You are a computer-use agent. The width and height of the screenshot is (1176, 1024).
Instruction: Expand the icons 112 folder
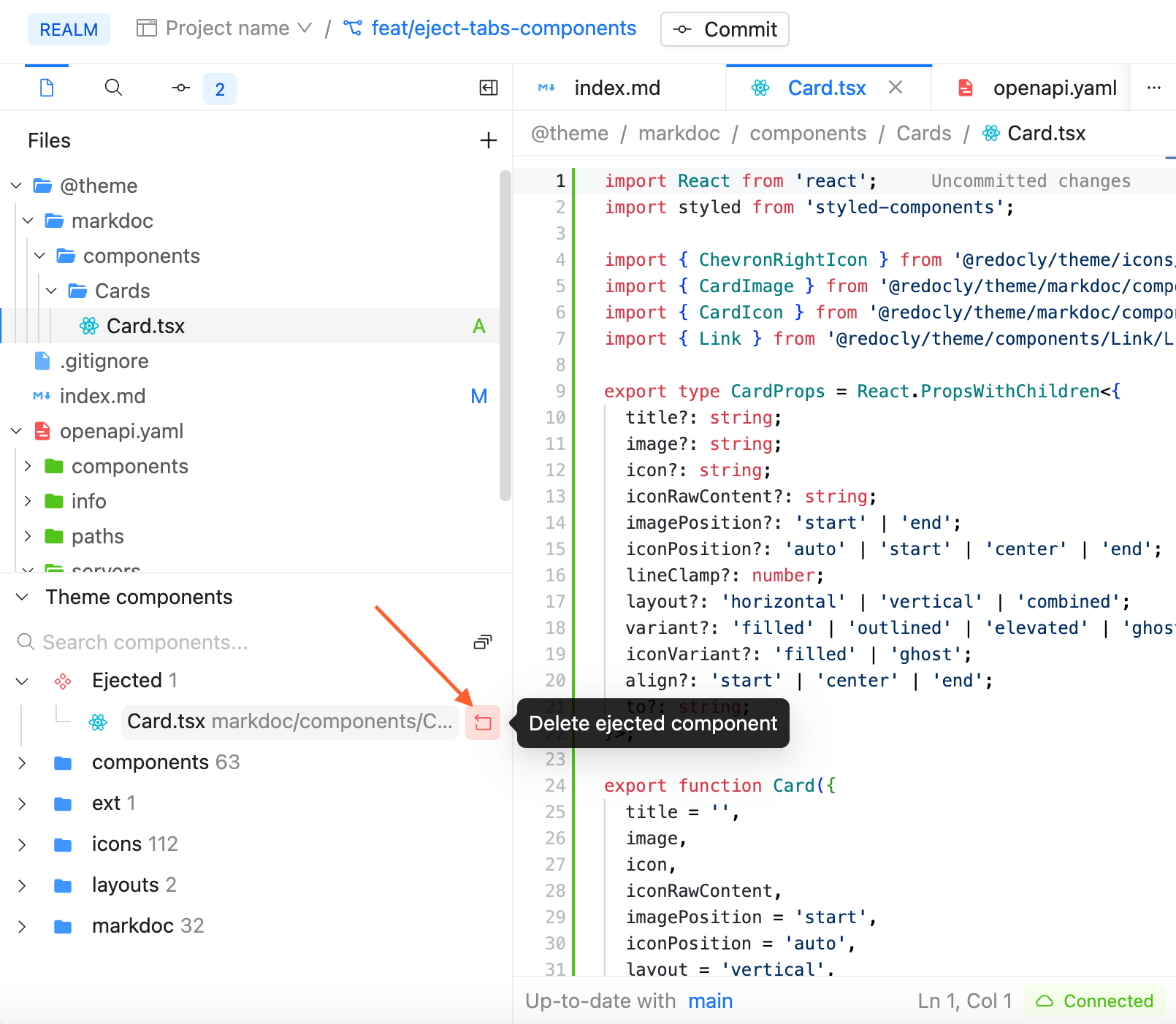(x=23, y=844)
